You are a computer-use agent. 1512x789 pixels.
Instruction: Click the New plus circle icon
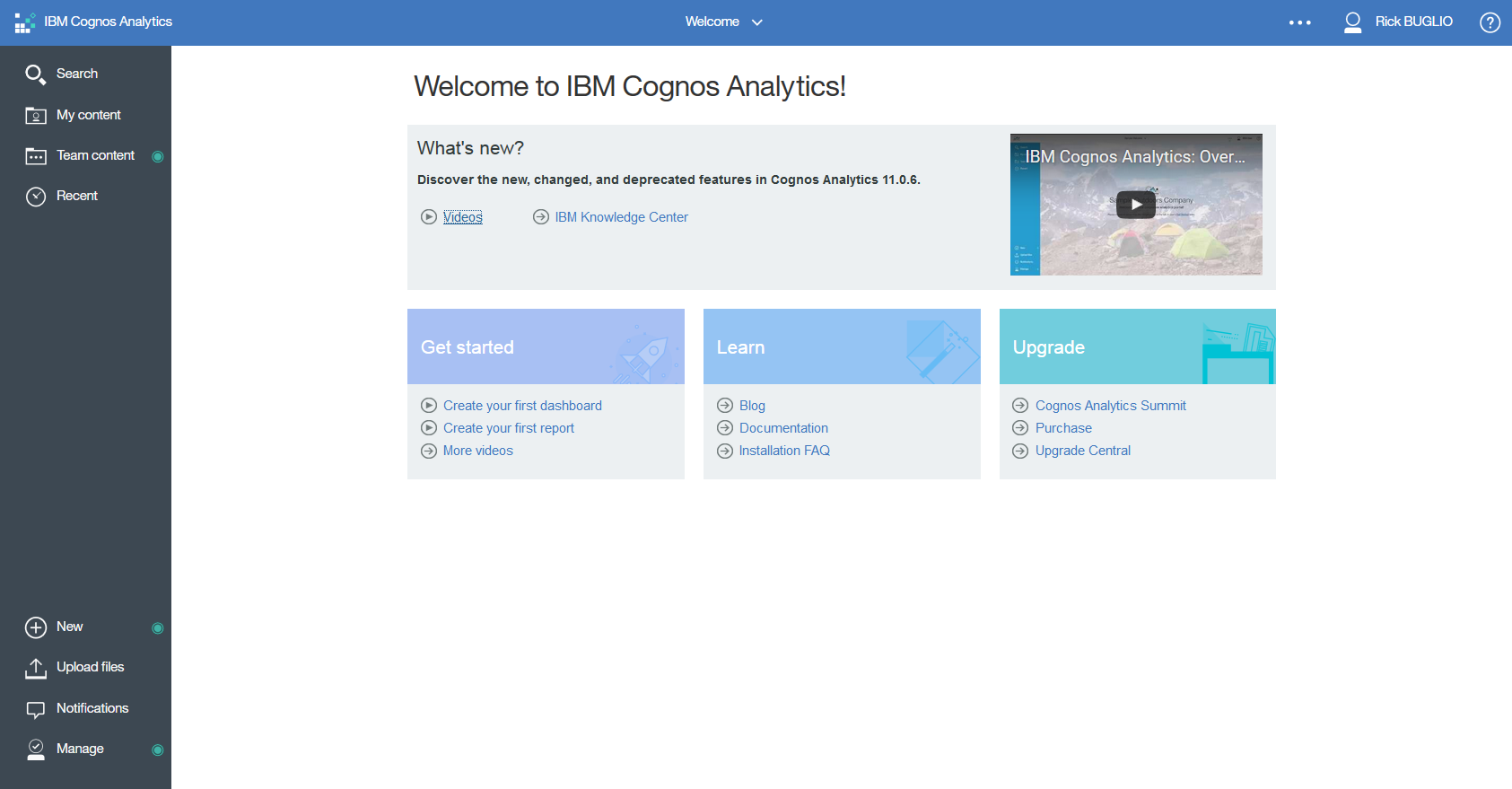point(36,627)
